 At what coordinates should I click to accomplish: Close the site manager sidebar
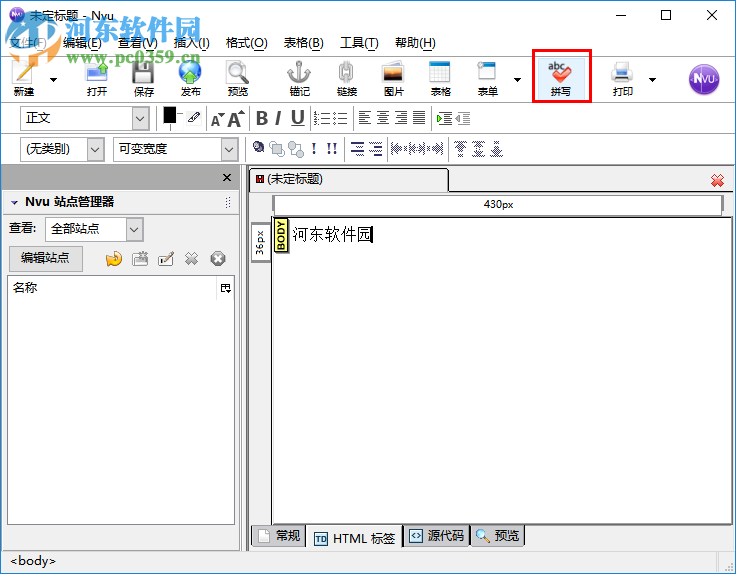coord(227,177)
